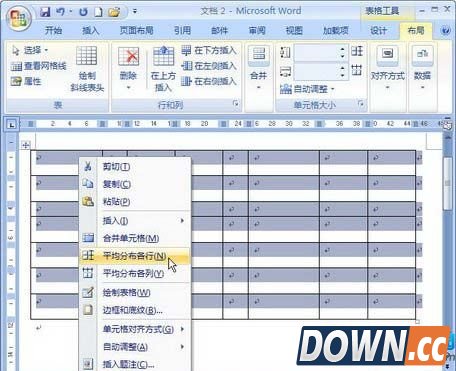456x371 pixels.
Task: Decrease column width with down spinner
Action: coord(343,76)
